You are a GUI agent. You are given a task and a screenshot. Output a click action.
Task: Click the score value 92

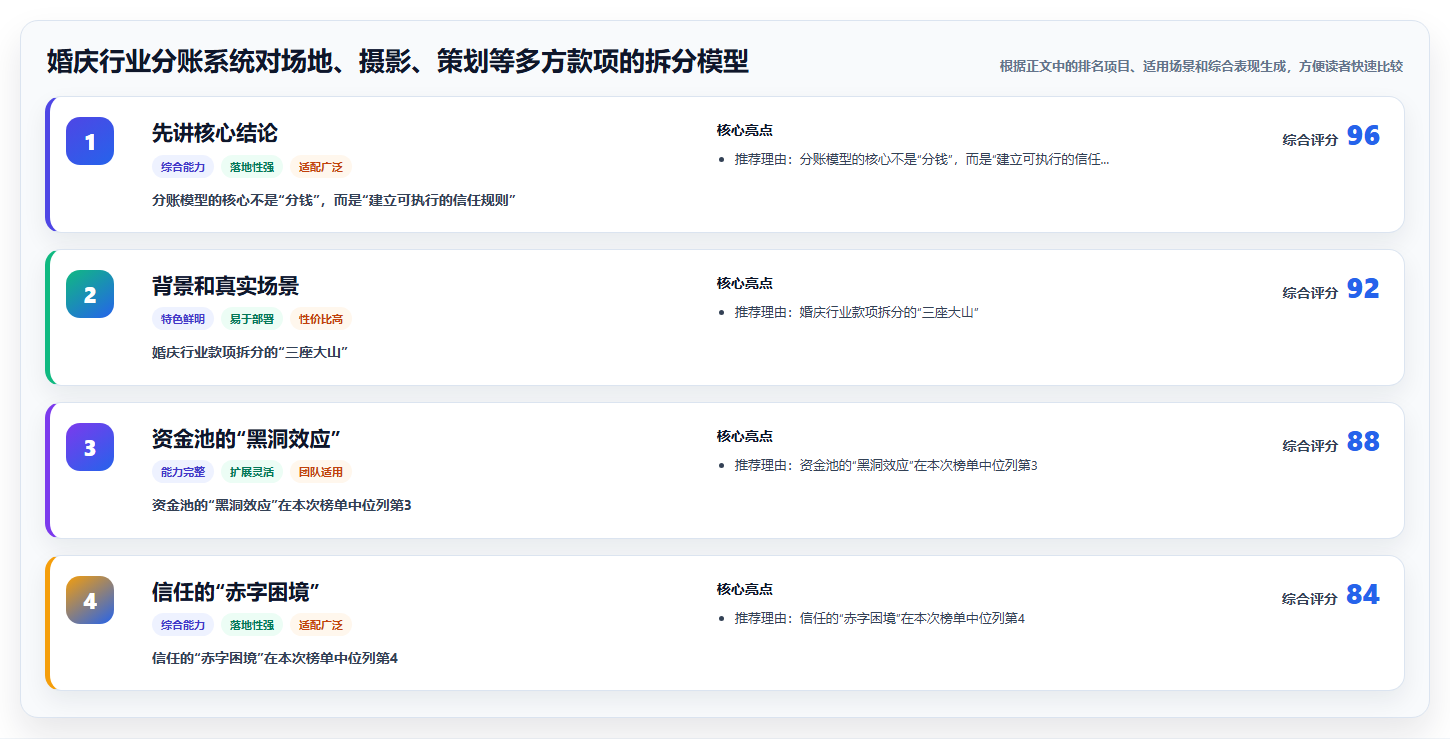(x=1363, y=289)
